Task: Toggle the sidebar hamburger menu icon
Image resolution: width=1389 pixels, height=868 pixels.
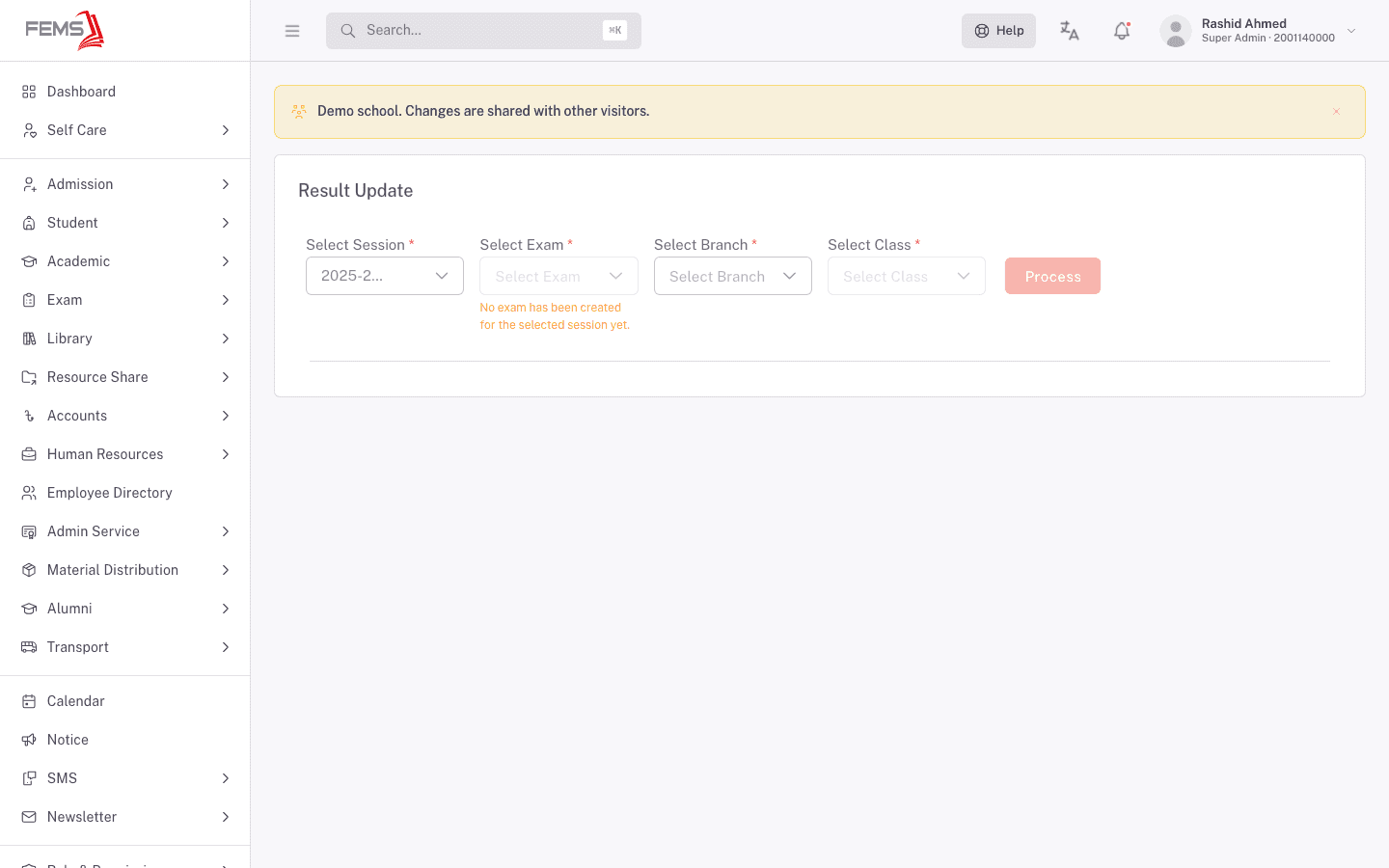Action: point(292,31)
